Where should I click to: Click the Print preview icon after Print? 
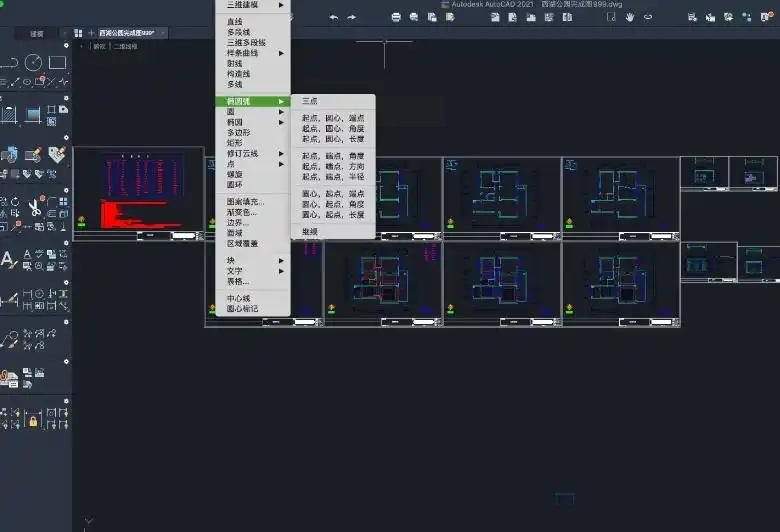coord(414,17)
